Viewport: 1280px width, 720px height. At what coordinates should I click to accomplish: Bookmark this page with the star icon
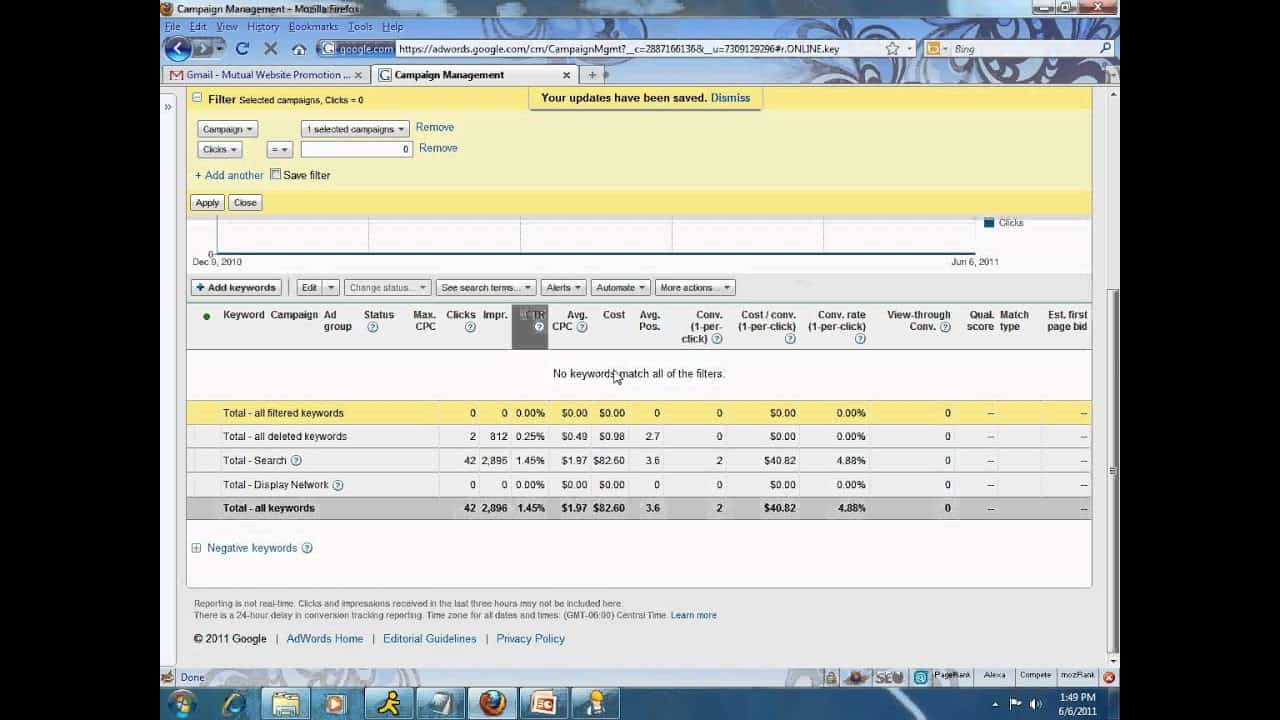[891, 48]
